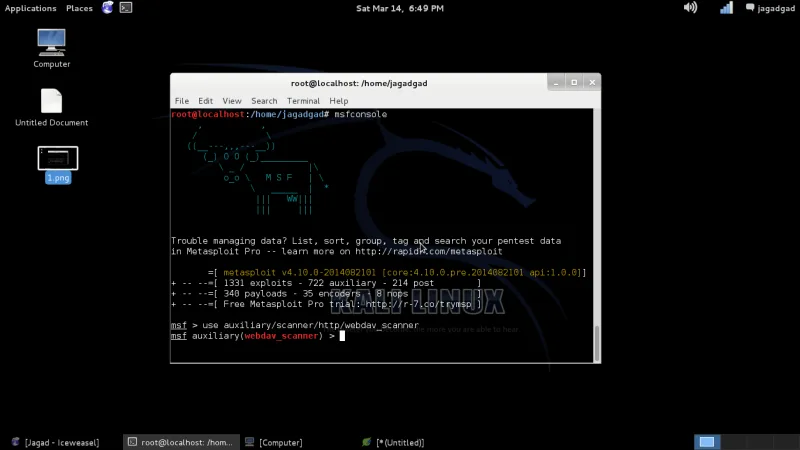Click the terminal title bar text
This screenshot has height=450, width=800.
coord(359,83)
